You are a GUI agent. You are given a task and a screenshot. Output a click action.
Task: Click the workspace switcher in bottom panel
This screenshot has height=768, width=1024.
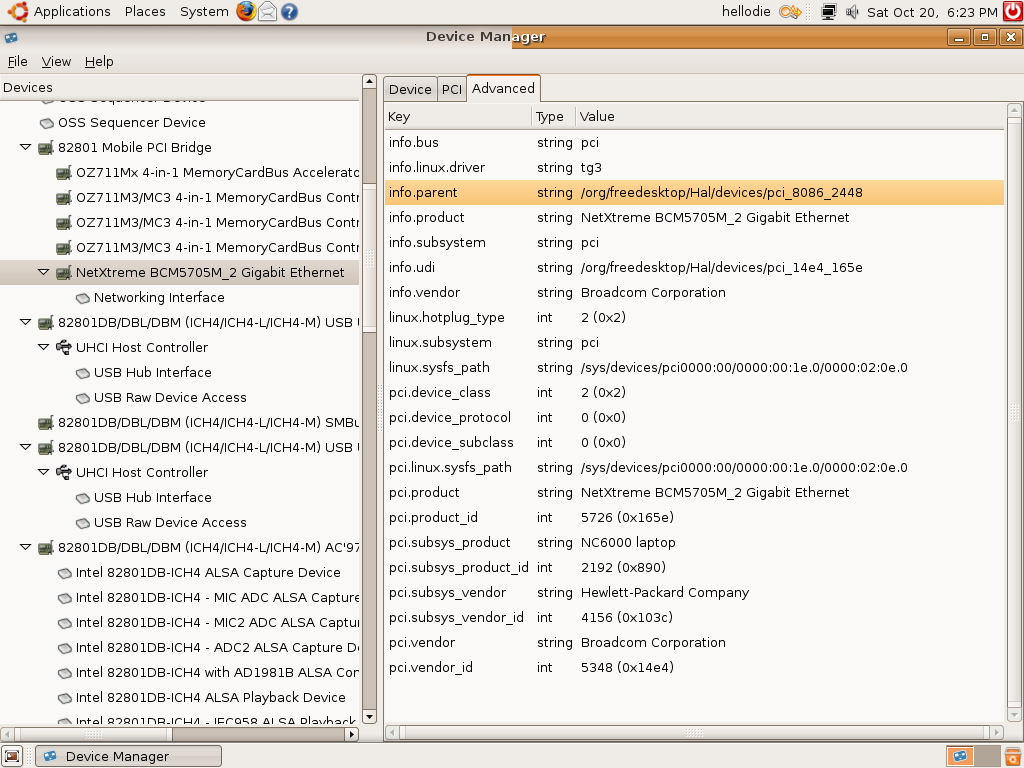[960, 756]
